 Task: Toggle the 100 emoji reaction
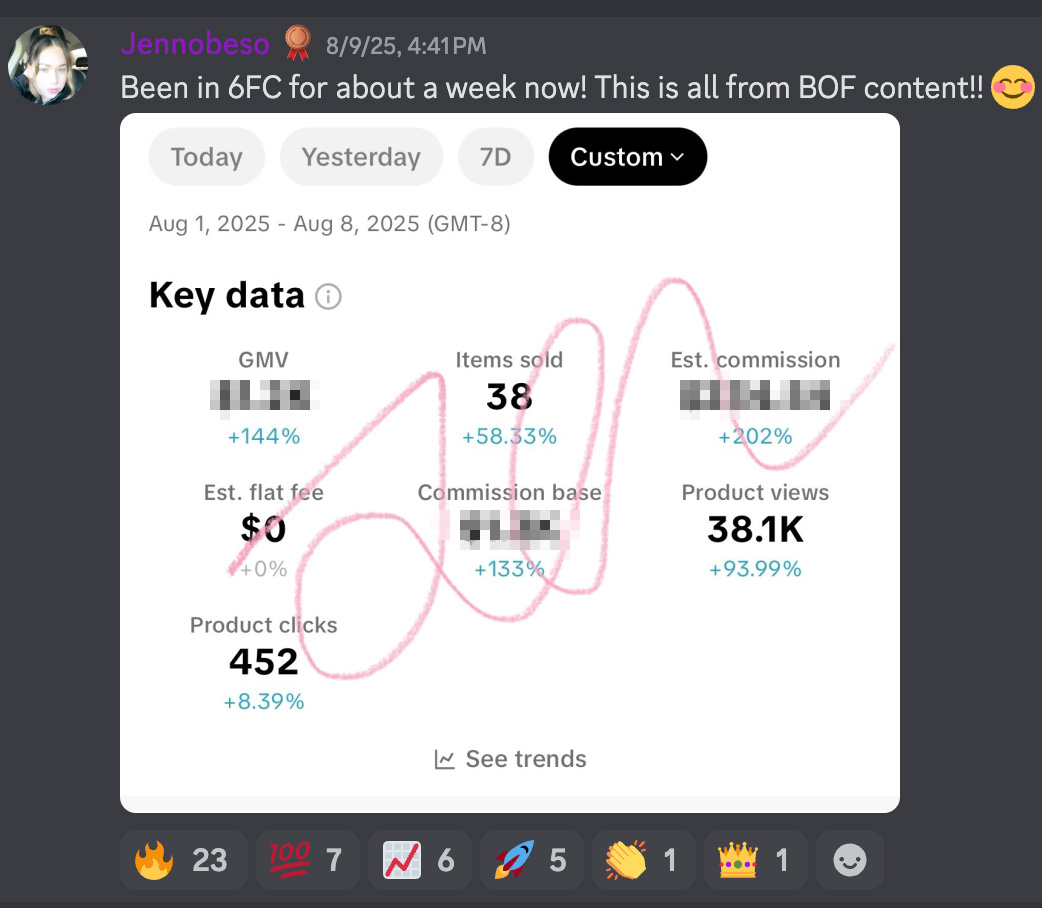[x=306, y=860]
